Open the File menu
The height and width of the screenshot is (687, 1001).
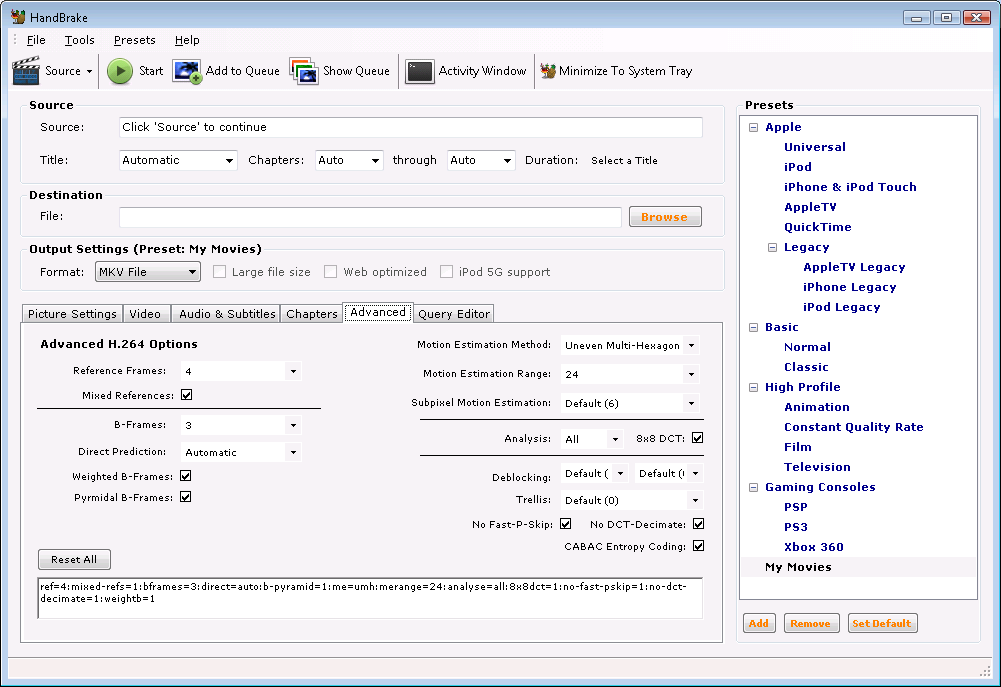pos(36,40)
